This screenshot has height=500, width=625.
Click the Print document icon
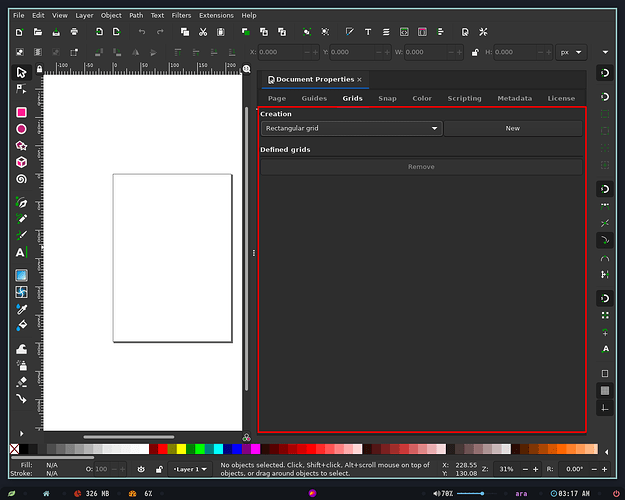pyautogui.click(x=74, y=32)
